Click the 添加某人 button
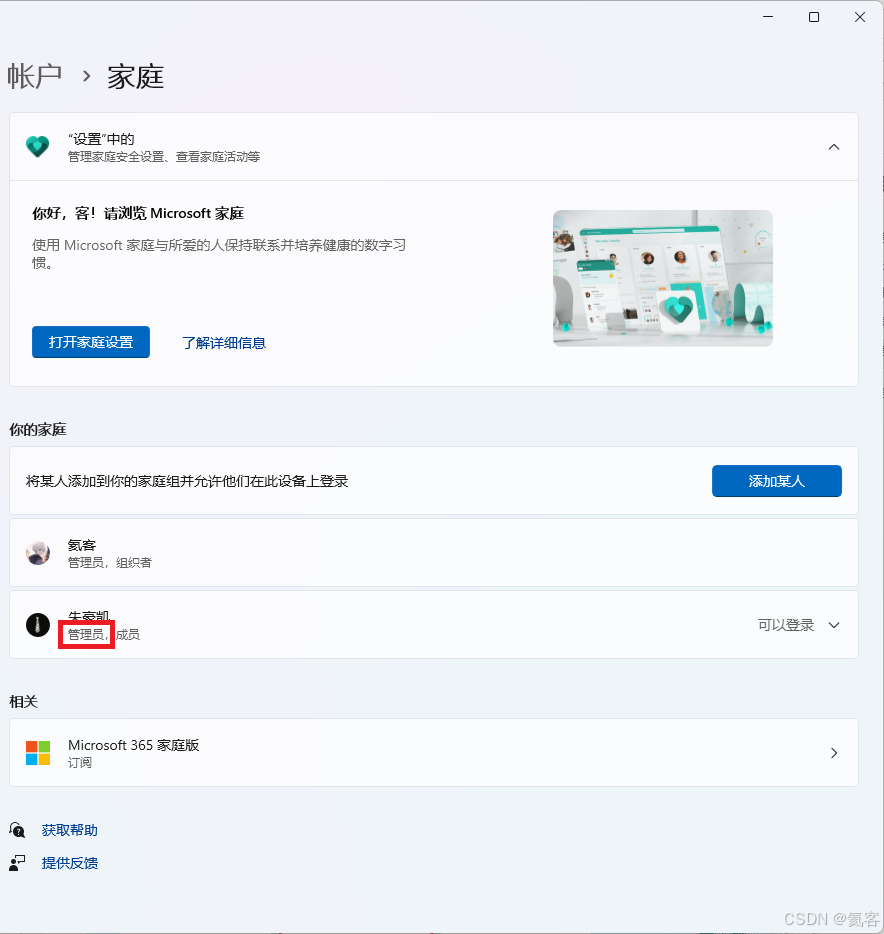 pyautogui.click(x=776, y=481)
